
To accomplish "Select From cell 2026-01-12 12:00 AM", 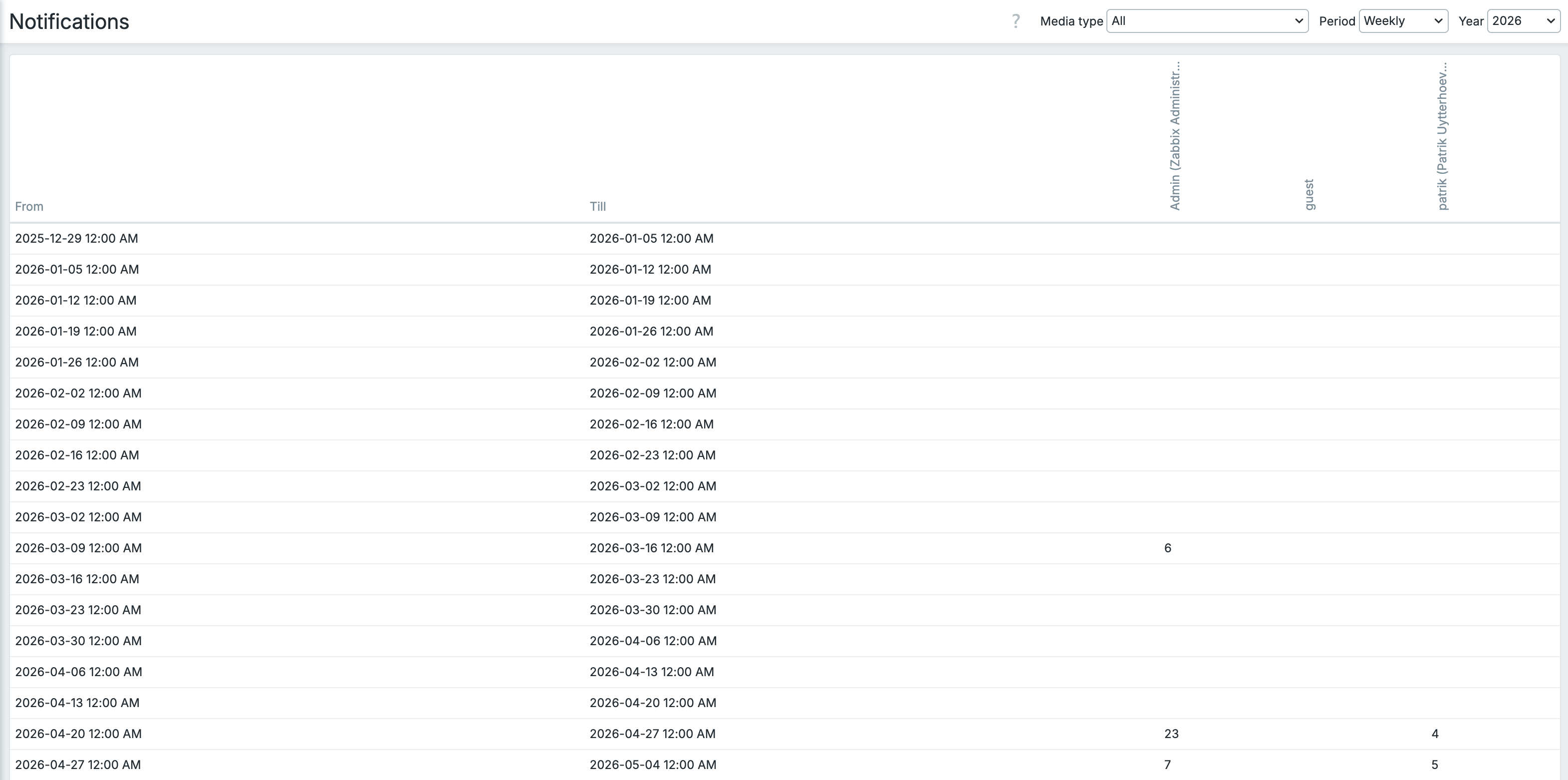I will [76, 301].
